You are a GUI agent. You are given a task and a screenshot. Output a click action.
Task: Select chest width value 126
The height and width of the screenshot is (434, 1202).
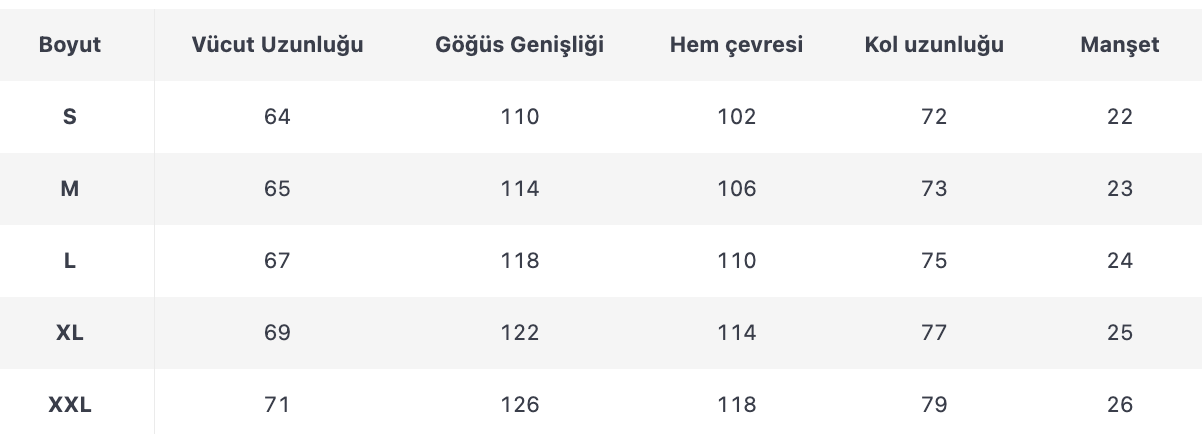click(x=520, y=405)
